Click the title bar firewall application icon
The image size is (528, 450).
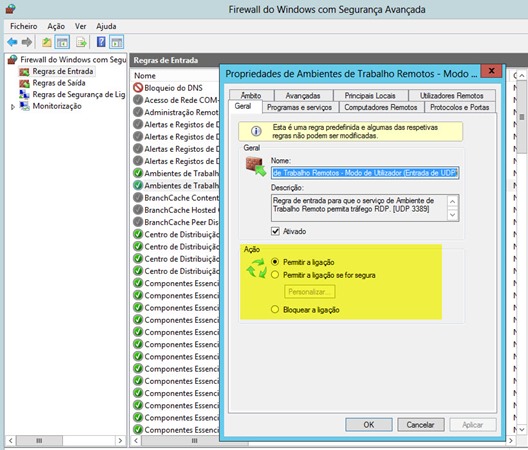click(10, 9)
